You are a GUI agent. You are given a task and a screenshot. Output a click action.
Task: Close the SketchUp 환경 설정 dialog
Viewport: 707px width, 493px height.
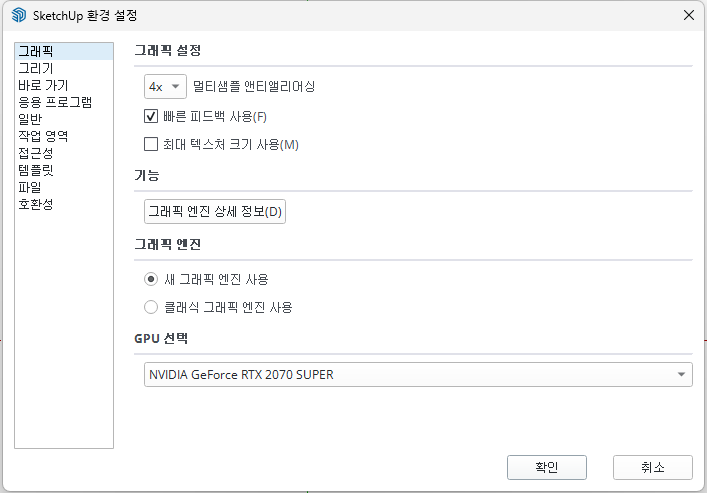coord(689,15)
